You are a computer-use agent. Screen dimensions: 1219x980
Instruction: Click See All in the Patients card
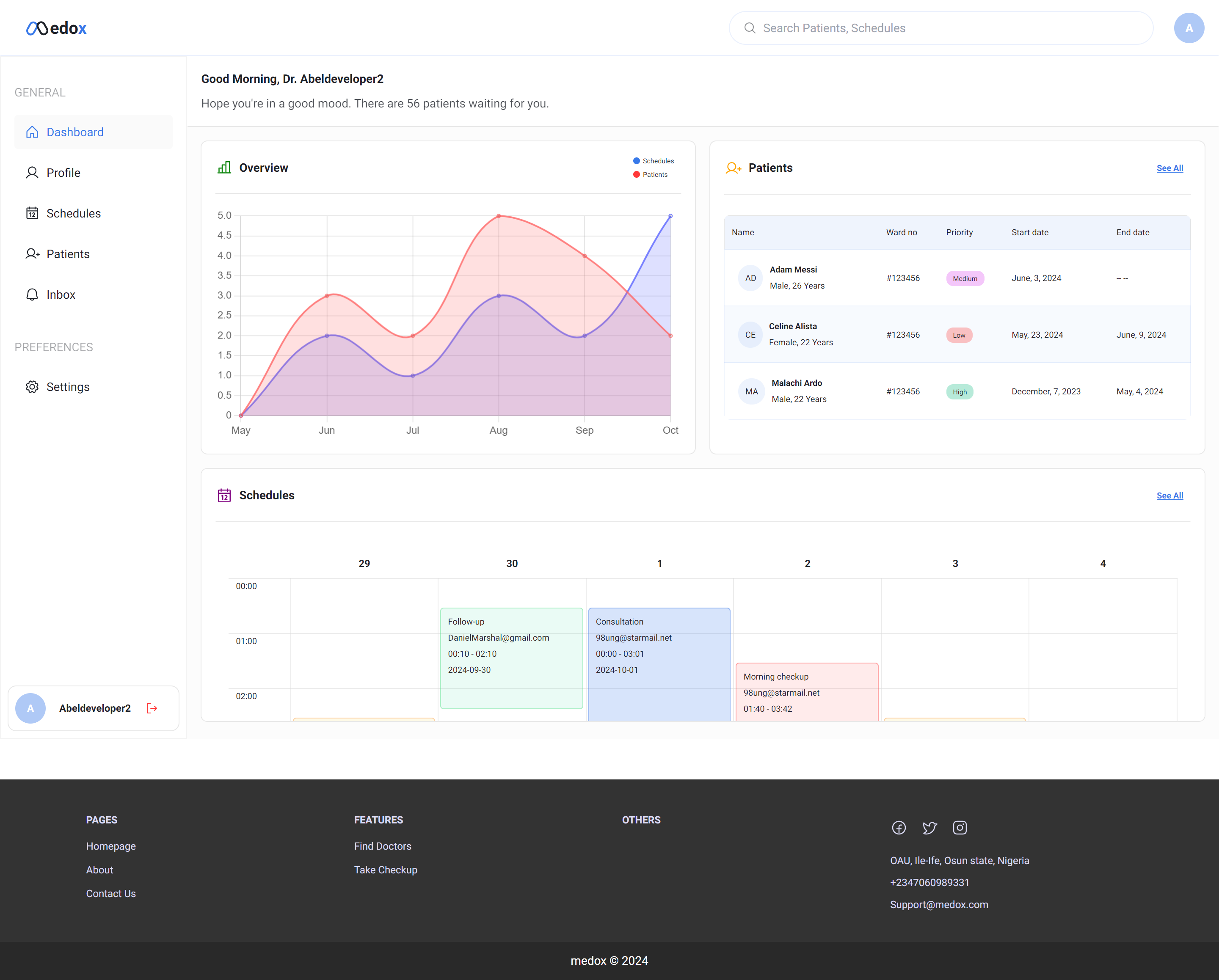1169,168
